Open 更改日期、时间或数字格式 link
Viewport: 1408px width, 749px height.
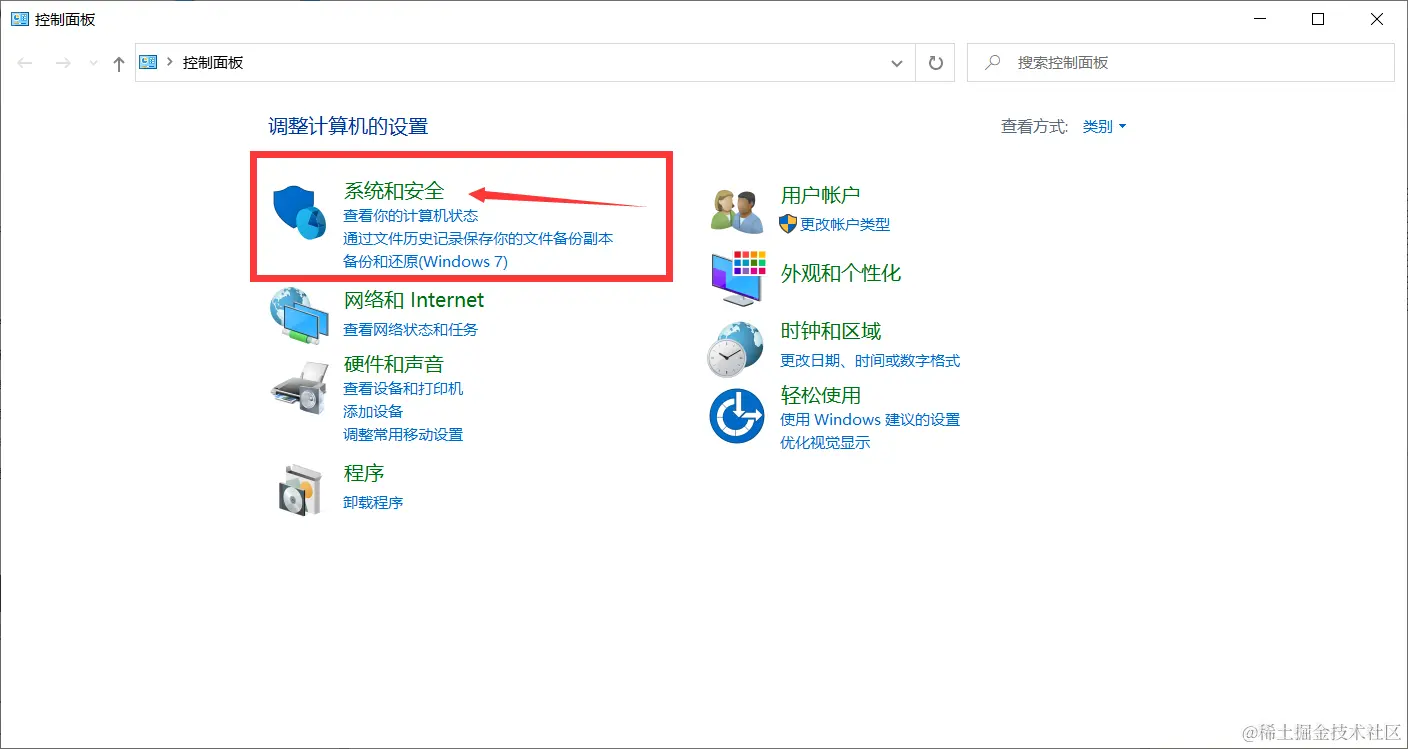[x=869, y=361]
